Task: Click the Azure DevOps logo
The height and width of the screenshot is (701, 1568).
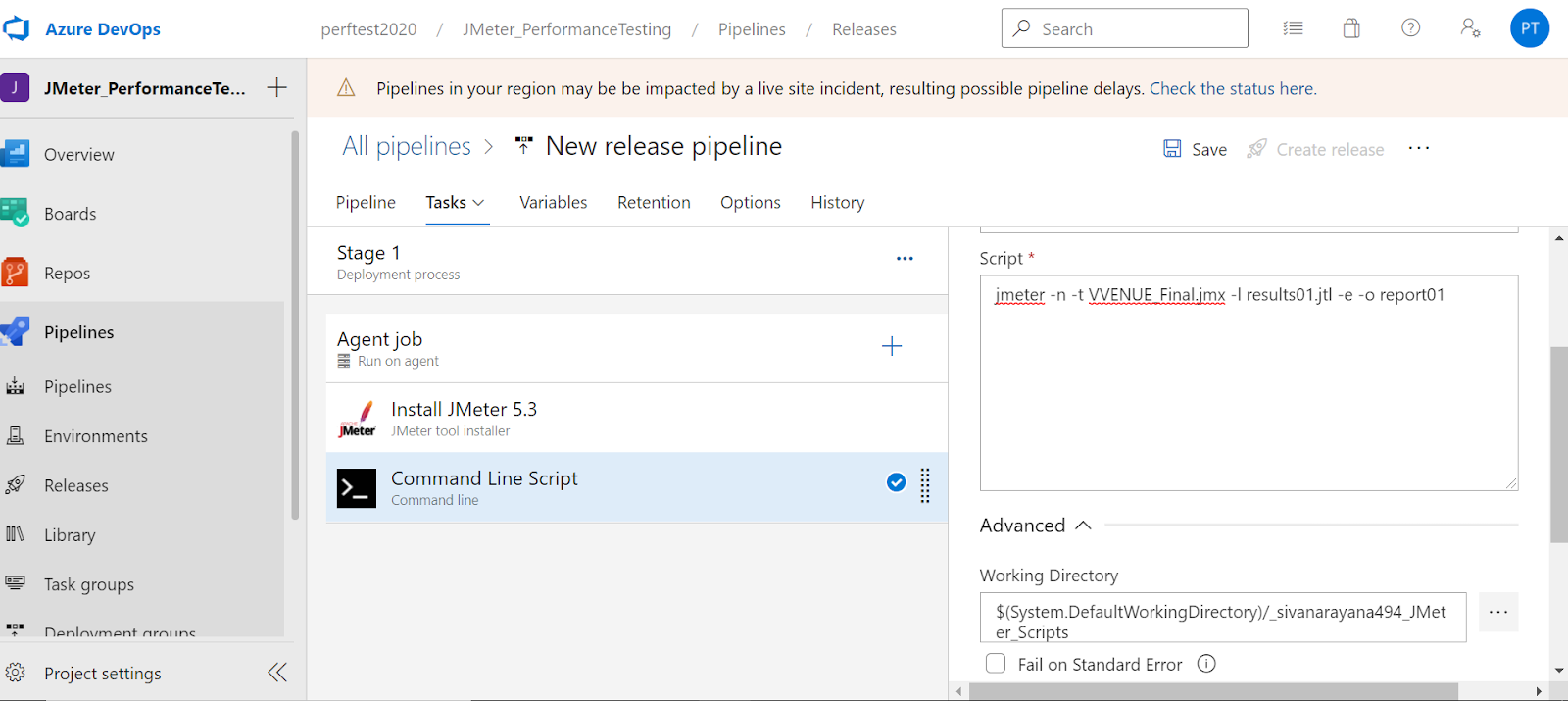Action: pos(17,29)
